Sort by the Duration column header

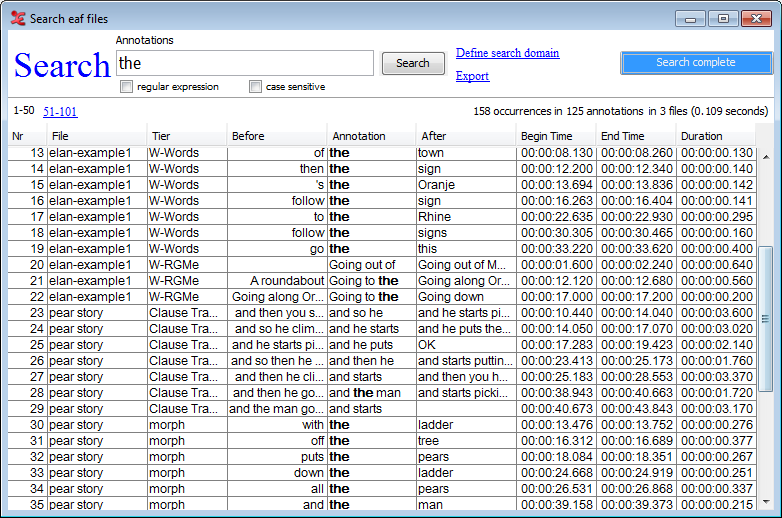pyautogui.click(x=716, y=136)
